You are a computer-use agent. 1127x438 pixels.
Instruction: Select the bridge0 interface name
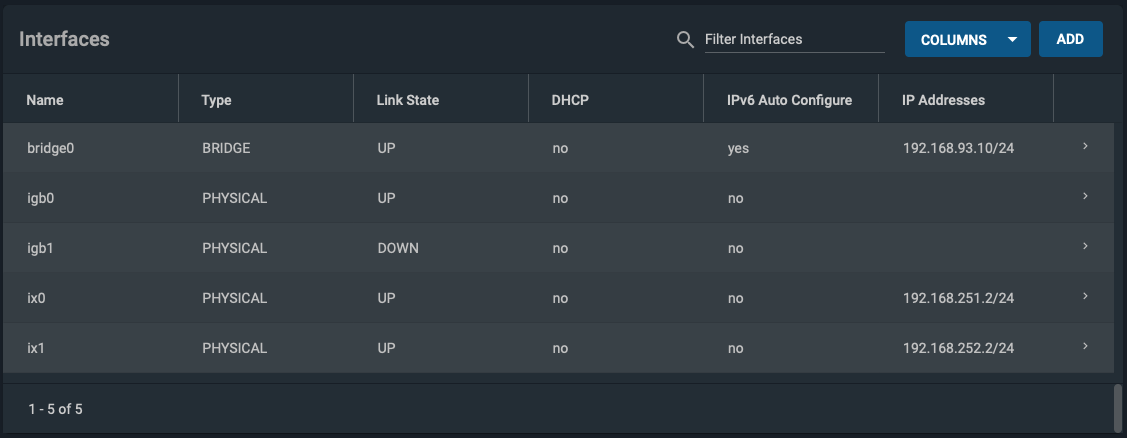(51, 148)
